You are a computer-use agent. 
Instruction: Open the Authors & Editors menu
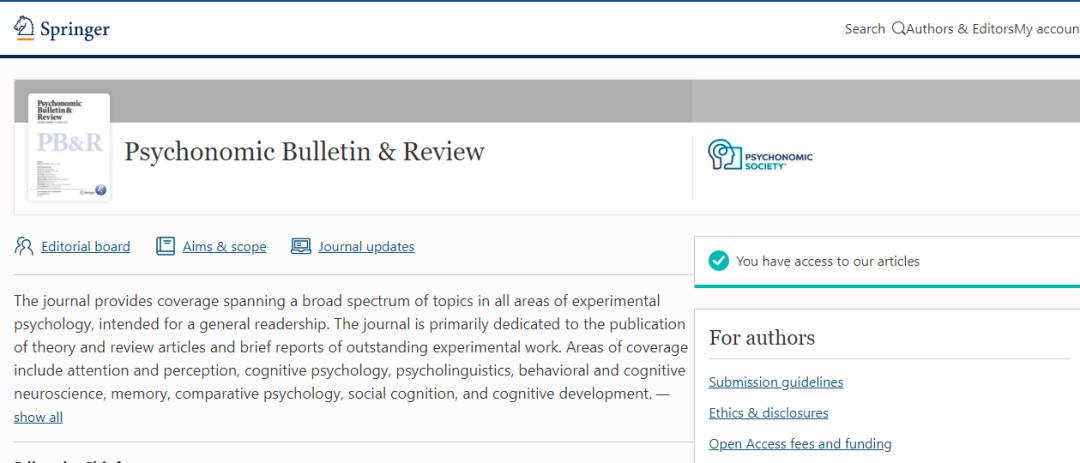point(960,29)
